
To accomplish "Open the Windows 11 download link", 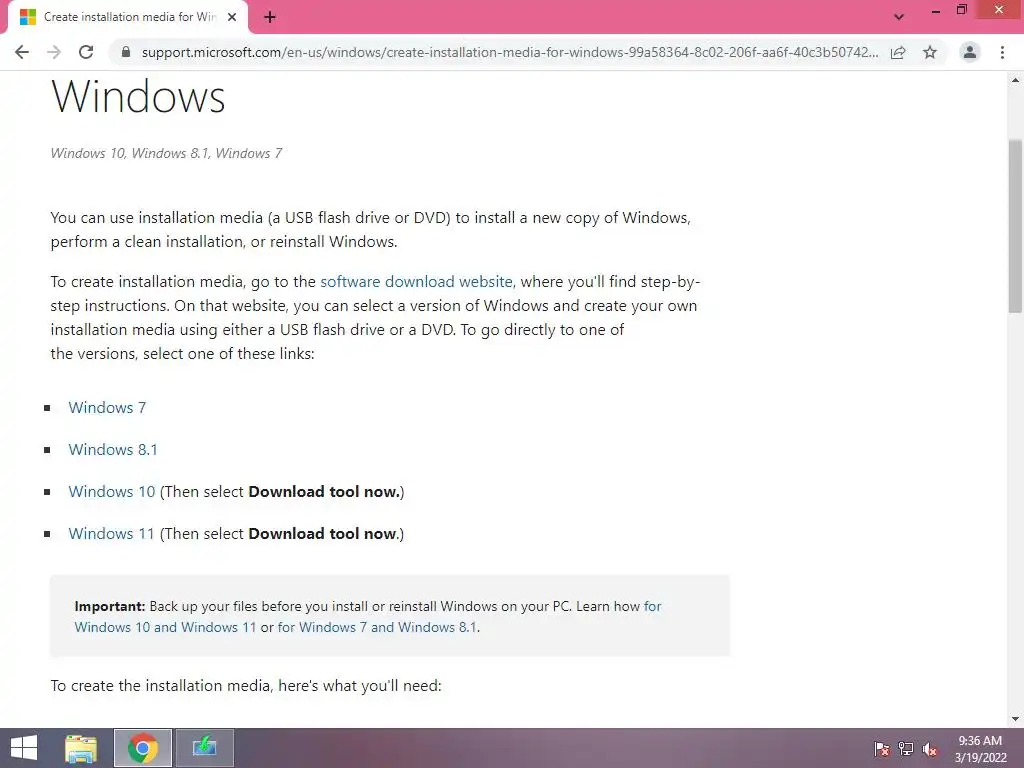I will click(x=112, y=534).
